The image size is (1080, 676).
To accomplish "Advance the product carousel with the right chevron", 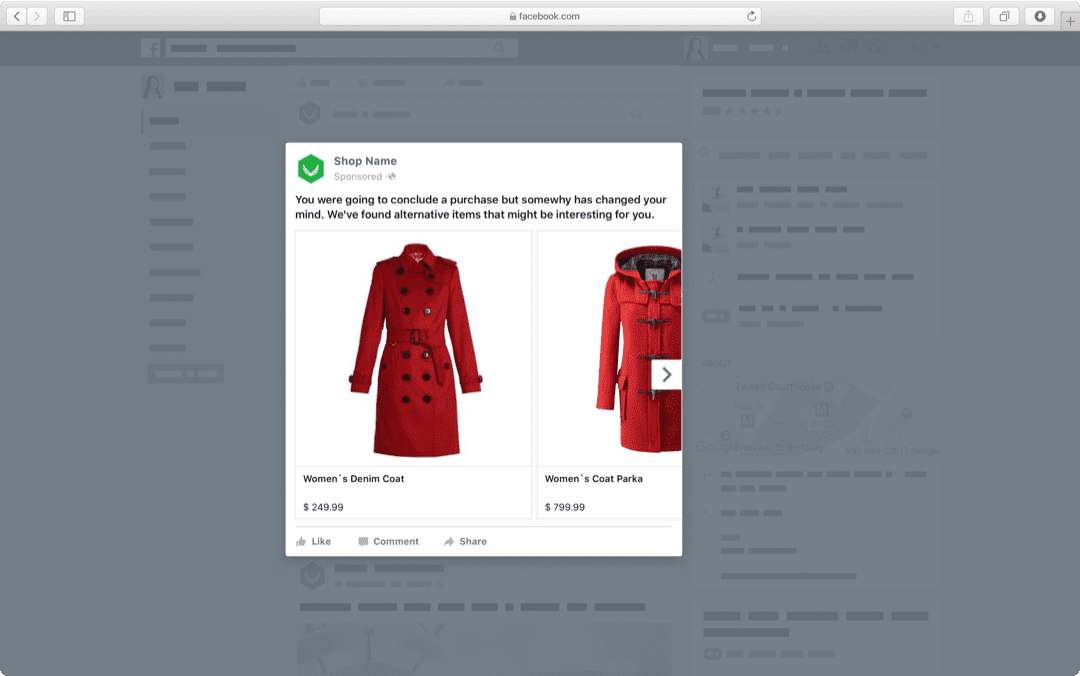I will (666, 374).
